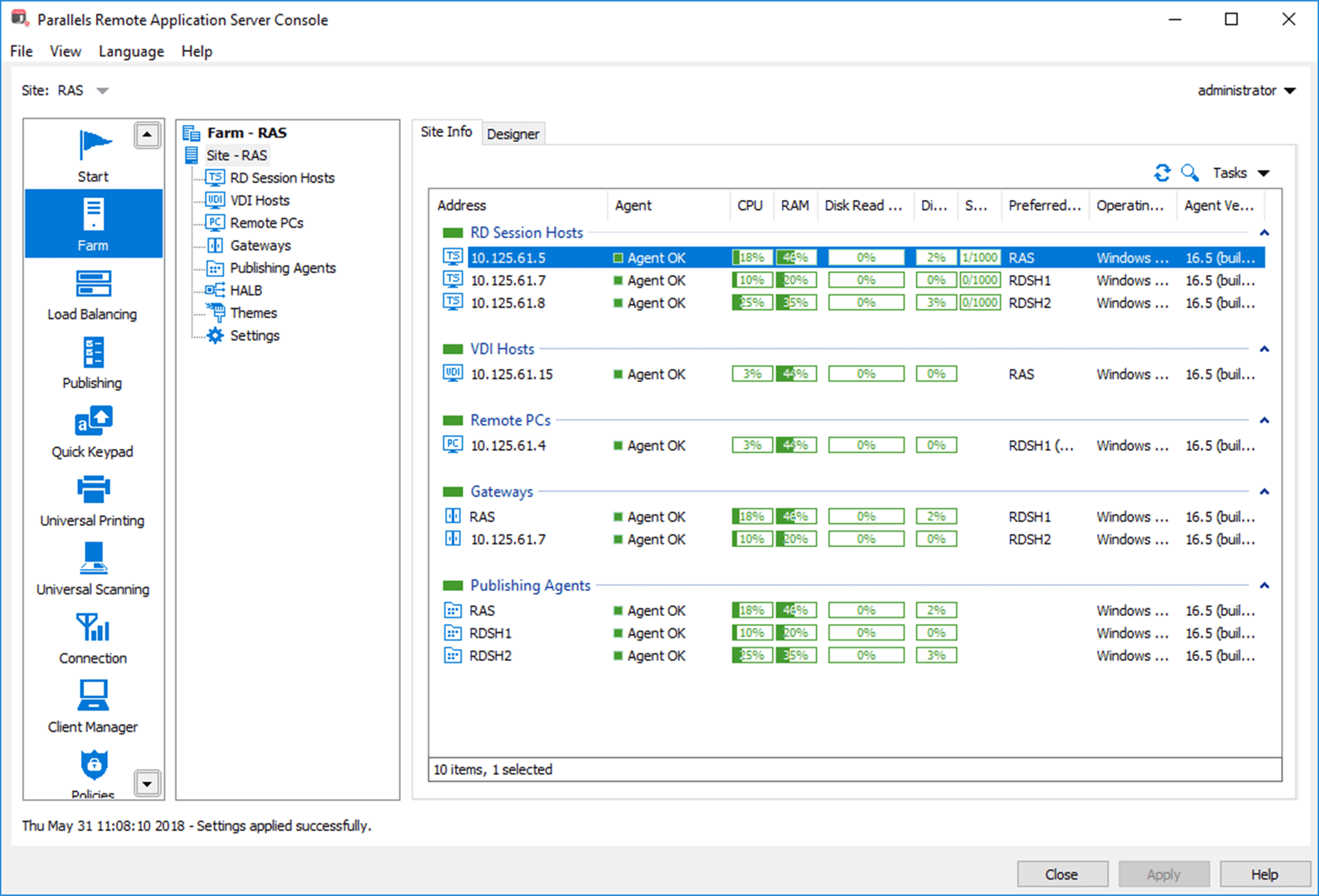Click the Agent Ve... column header
The image size is (1319, 896).
tap(1221, 205)
